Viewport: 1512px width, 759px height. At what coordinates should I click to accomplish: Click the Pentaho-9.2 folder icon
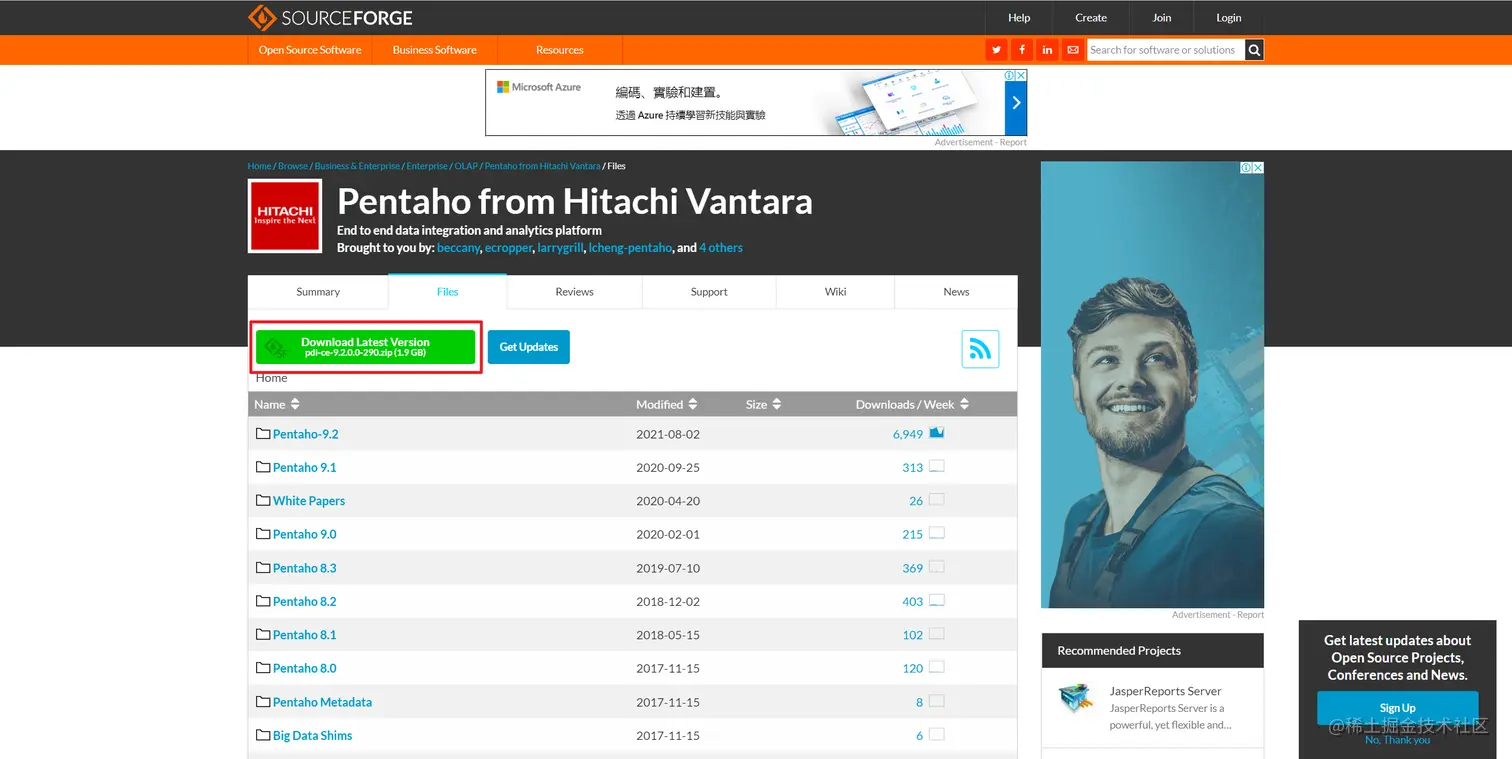click(x=263, y=434)
